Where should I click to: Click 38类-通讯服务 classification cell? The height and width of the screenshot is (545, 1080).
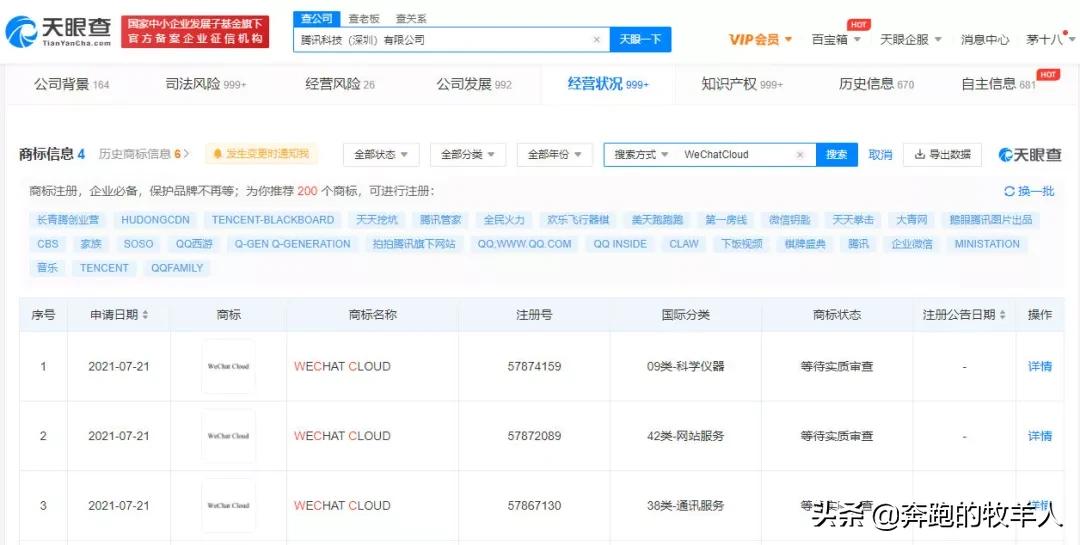[x=686, y=506]
